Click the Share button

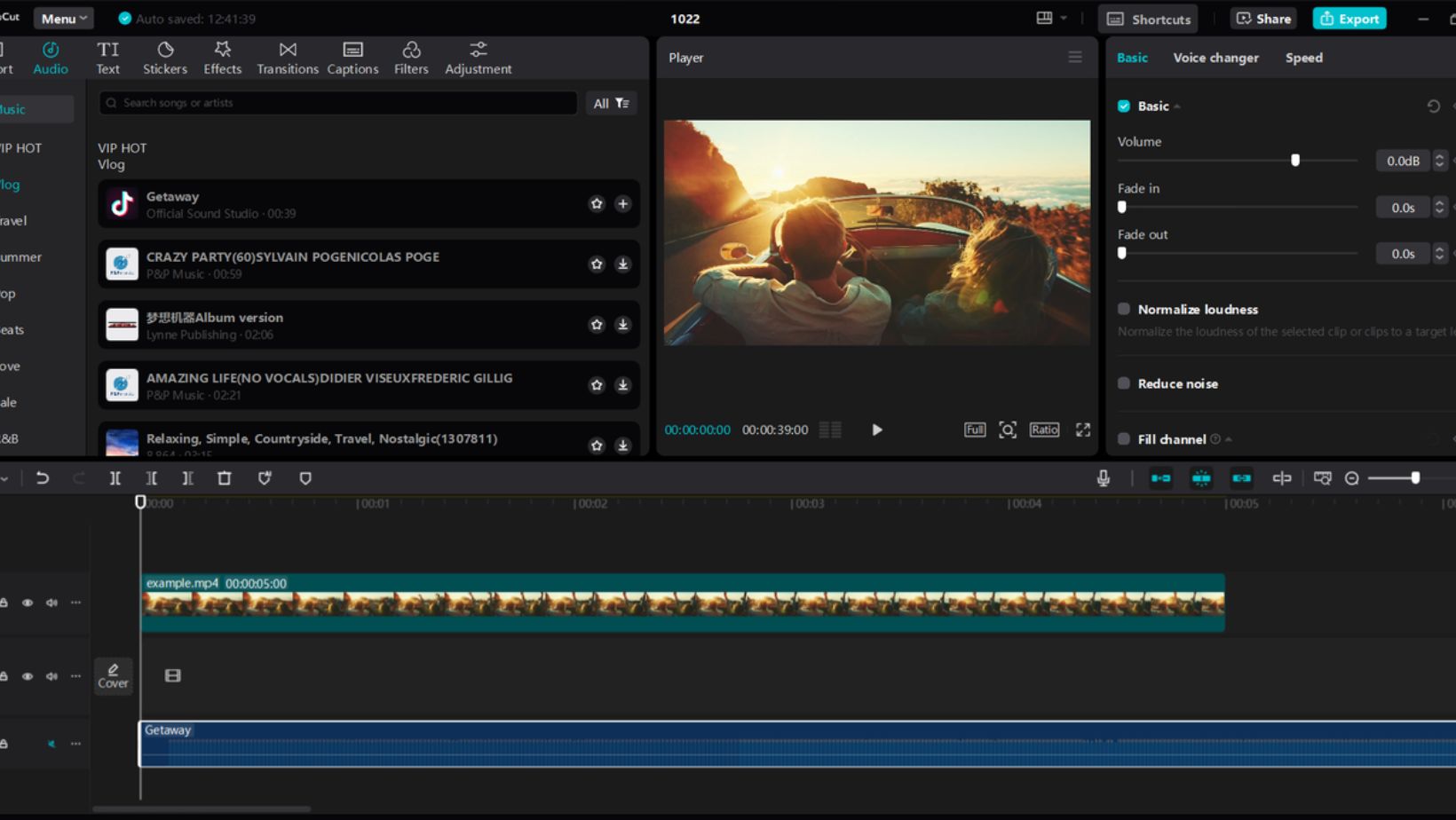tap(1263, 19)
